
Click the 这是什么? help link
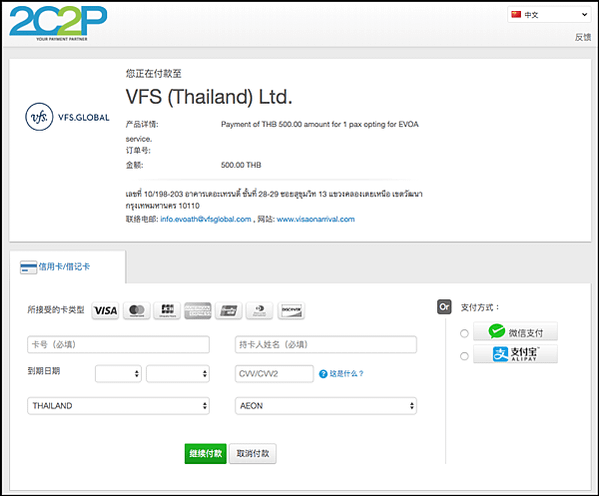[346, 374]
